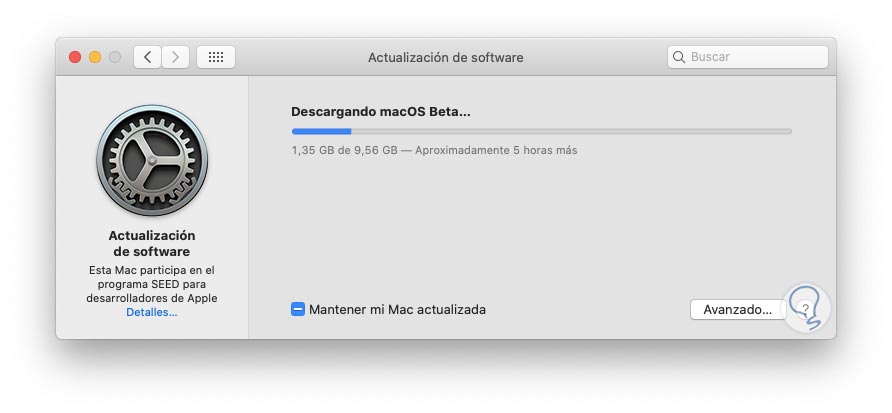Click the Actualización de software window title

(445, 57)
